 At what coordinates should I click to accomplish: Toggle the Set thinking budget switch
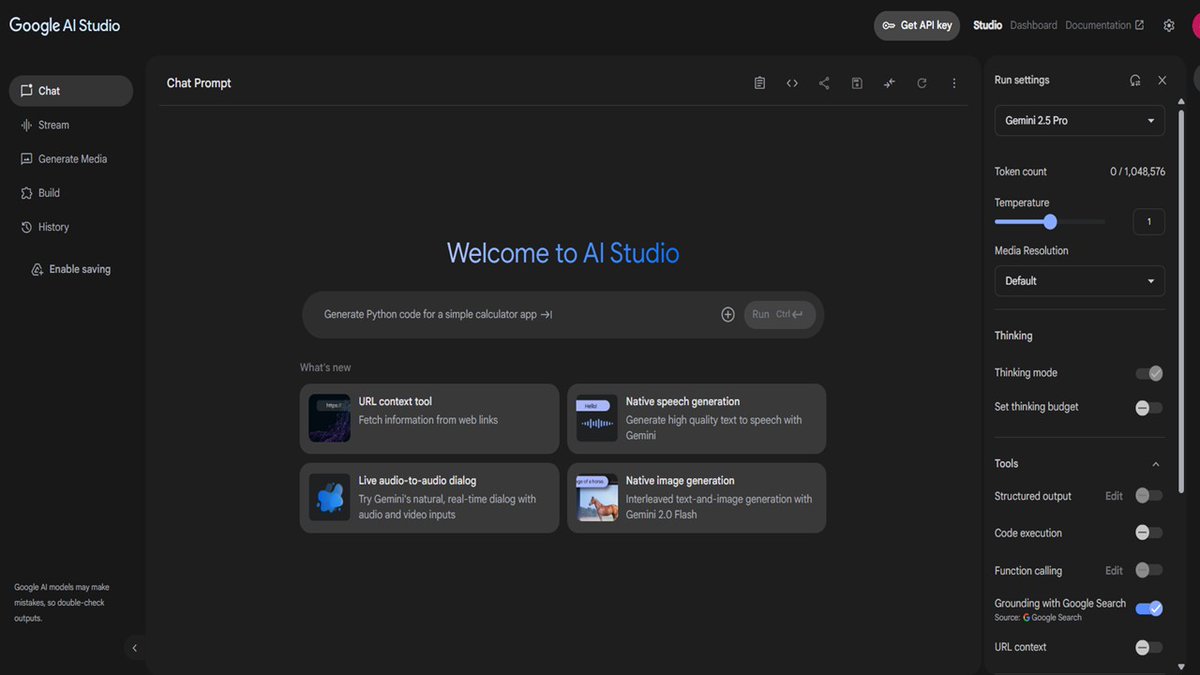[x=1149, y=407]
